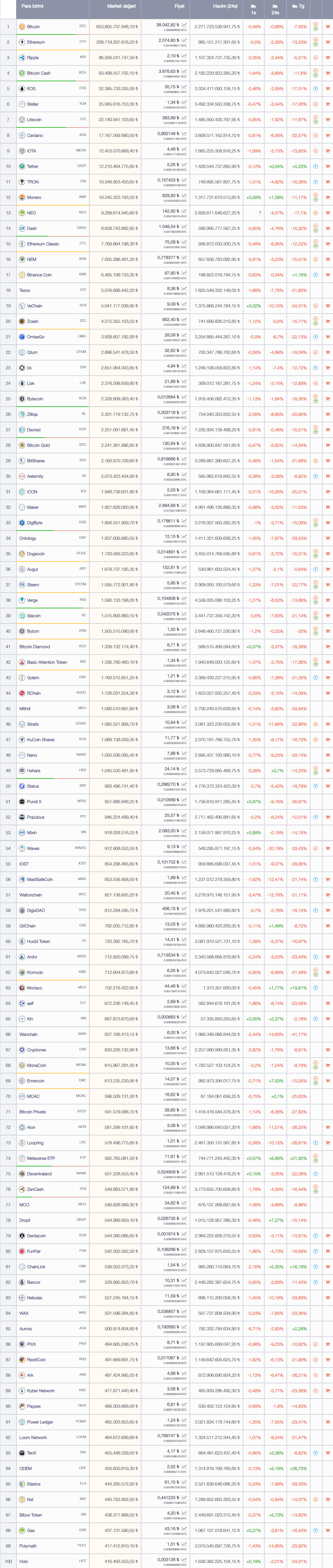
Task: Click the cart icon in VeChain row
Action: coord(328,306)
